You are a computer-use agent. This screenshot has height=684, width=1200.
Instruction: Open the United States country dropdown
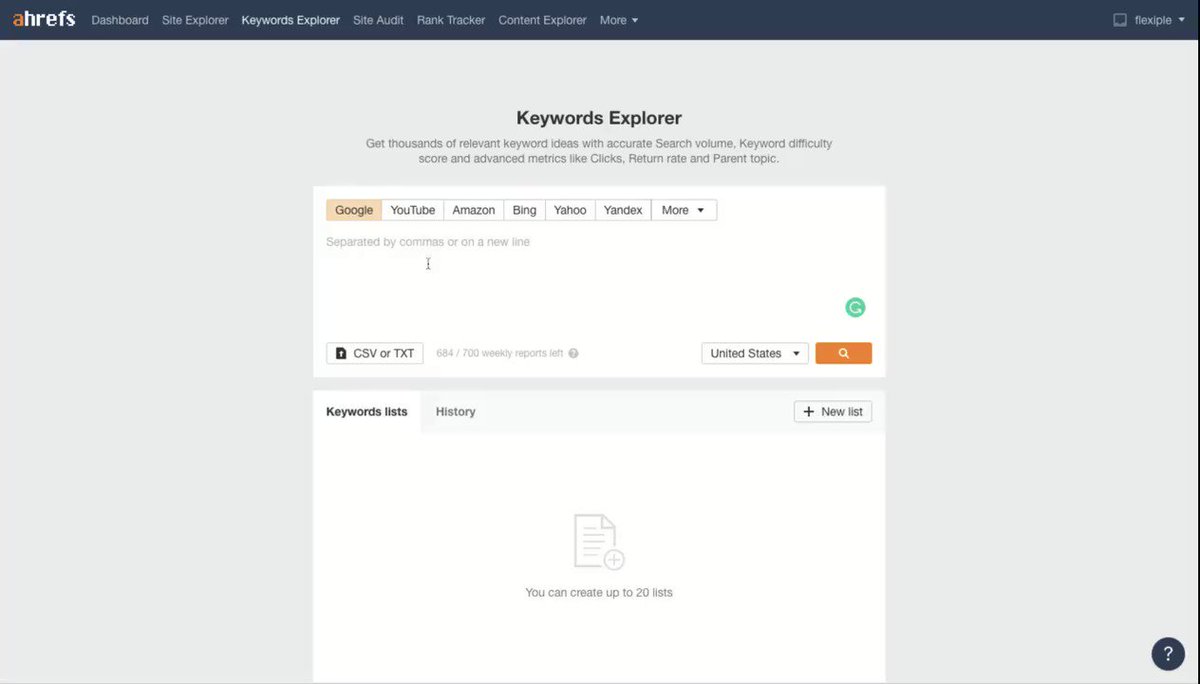click(x=755, y=353)
